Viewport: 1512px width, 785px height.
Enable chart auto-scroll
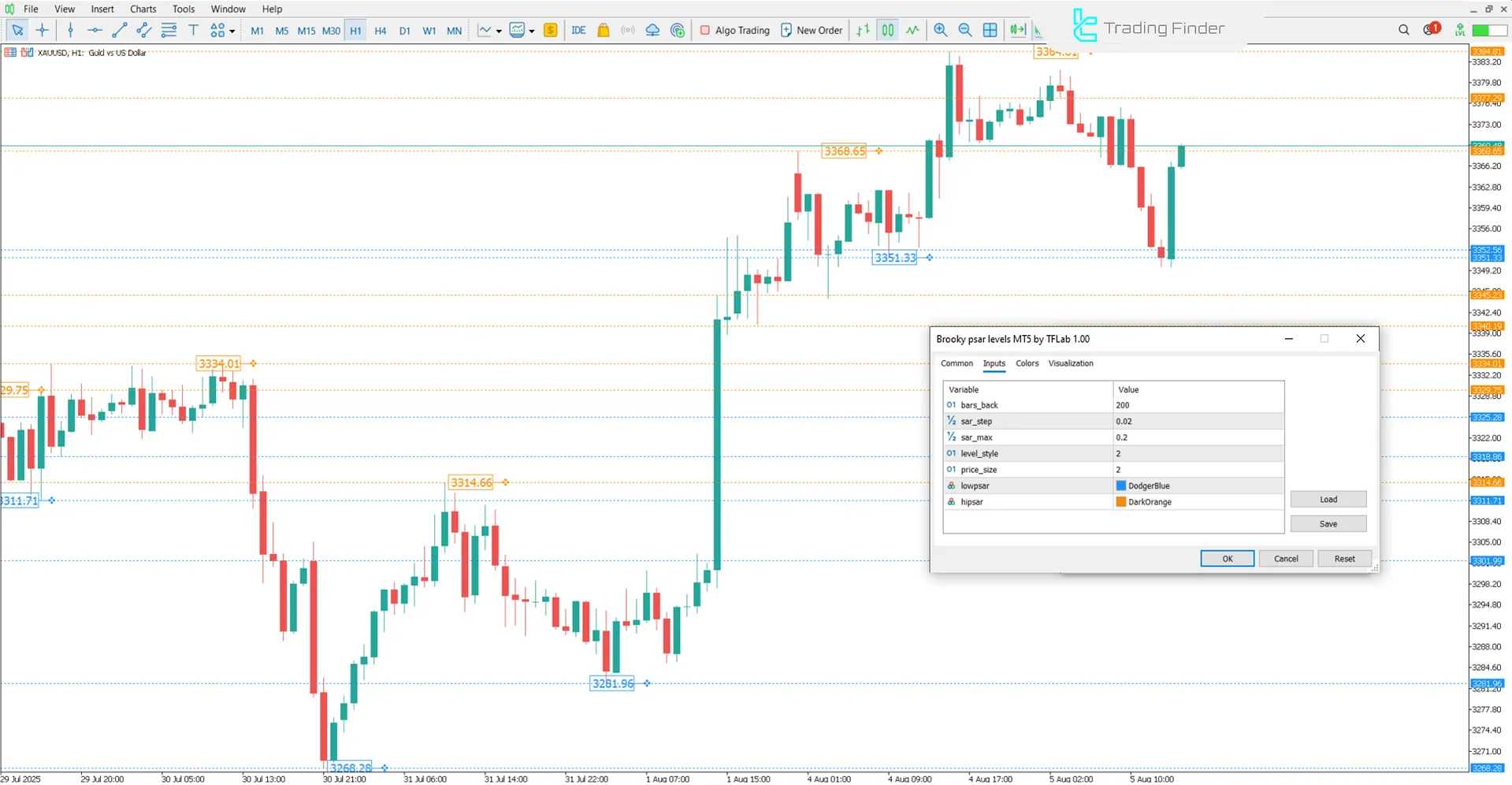click(x=1017, y=30)
